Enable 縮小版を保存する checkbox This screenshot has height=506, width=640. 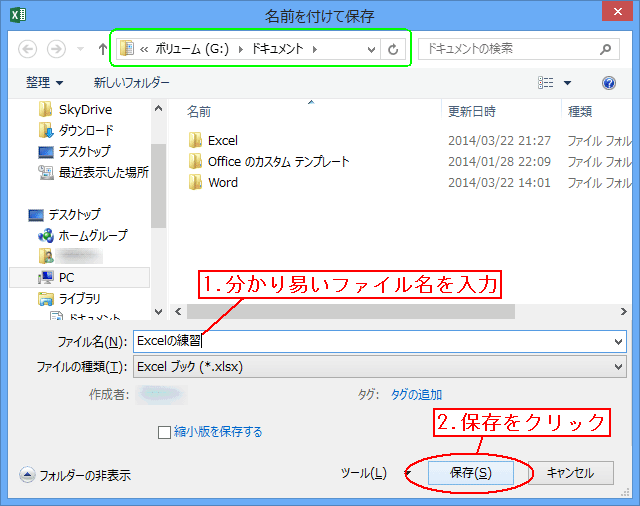click(165, 432)
